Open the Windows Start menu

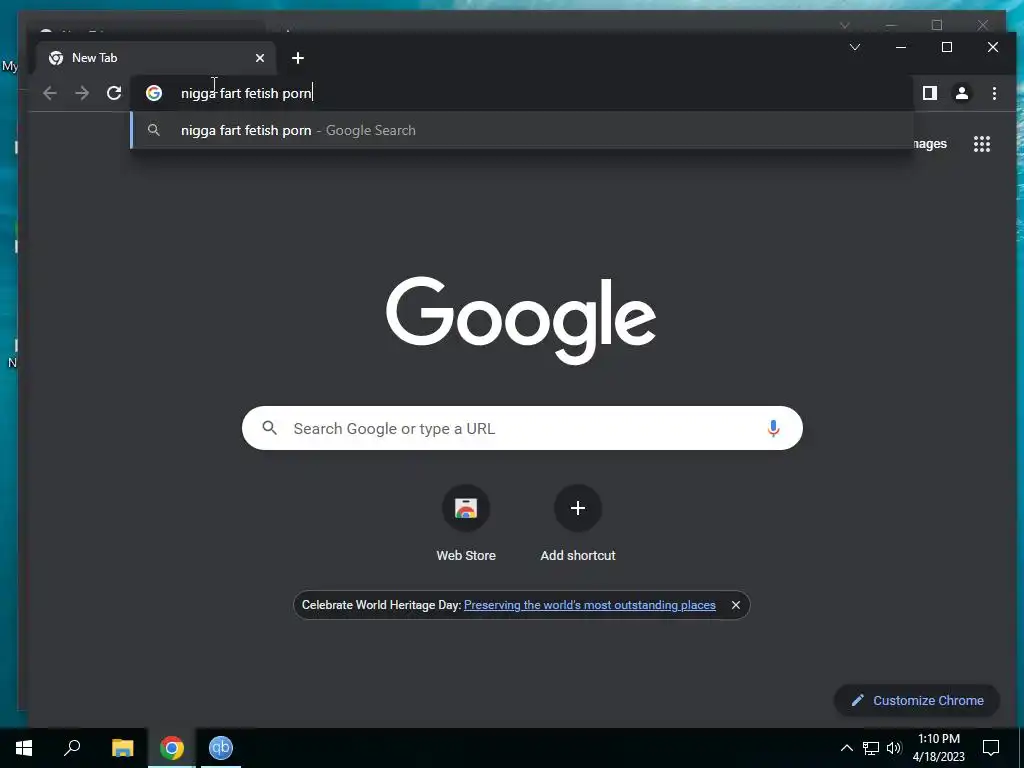(24, 748)
